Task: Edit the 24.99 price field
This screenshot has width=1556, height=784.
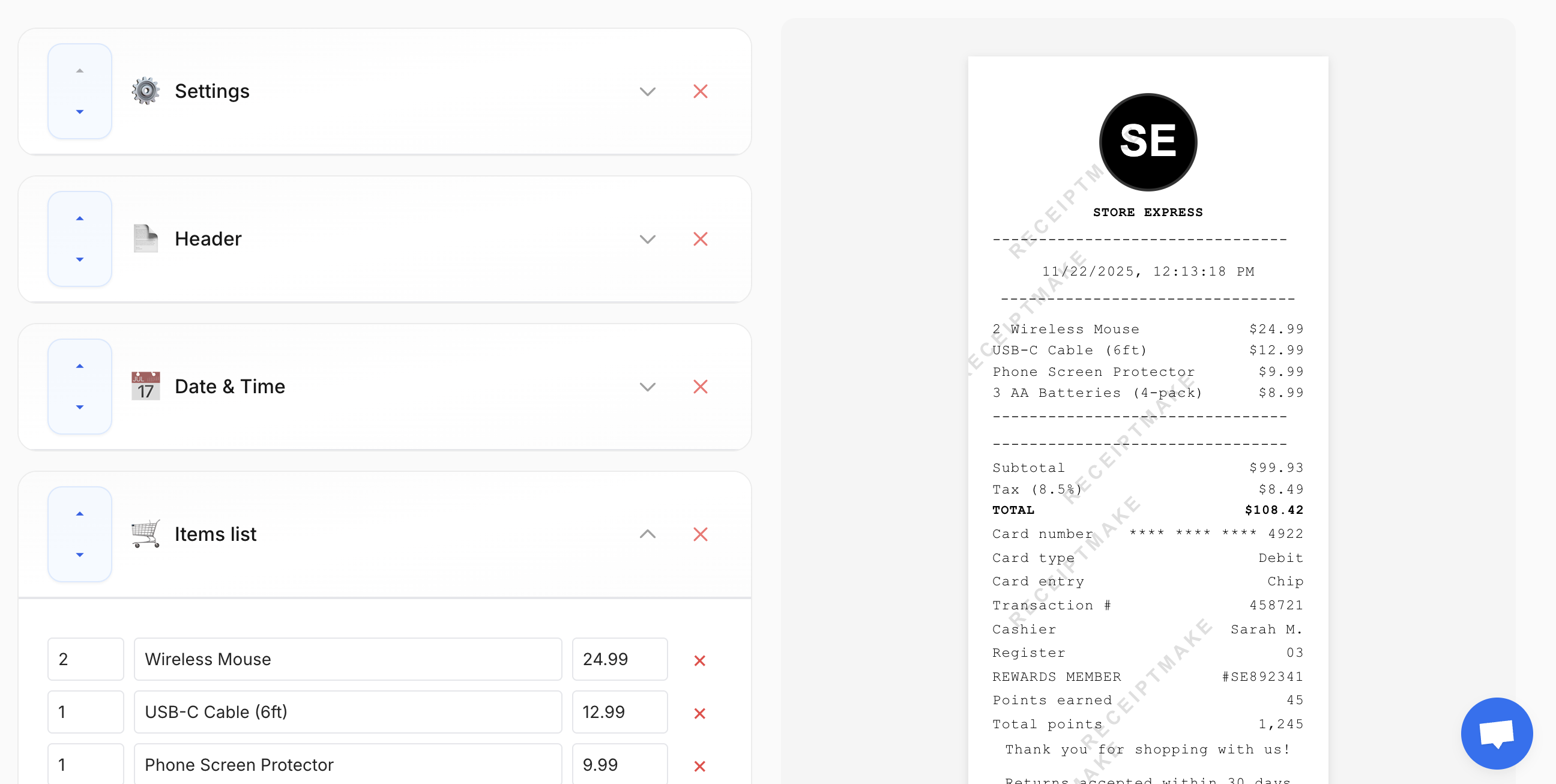Action: coord(620,659)
